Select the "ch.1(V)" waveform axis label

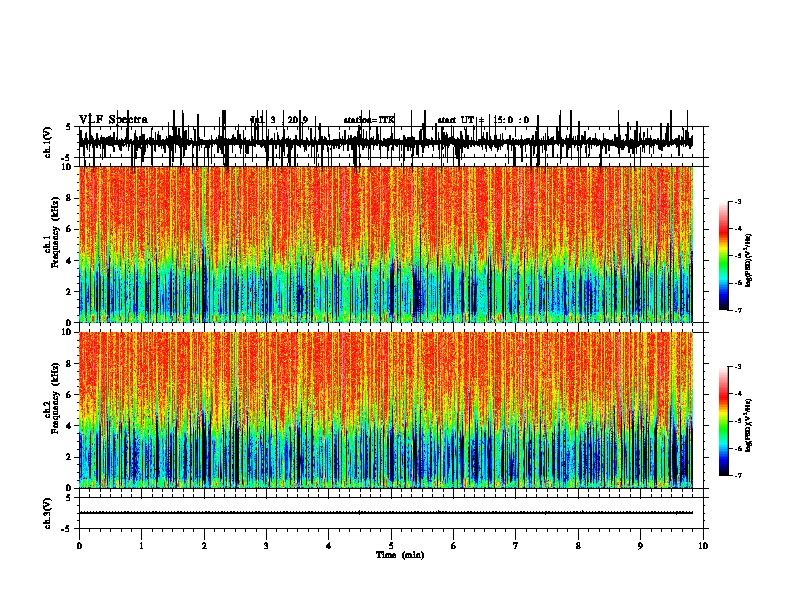(47, 142)
